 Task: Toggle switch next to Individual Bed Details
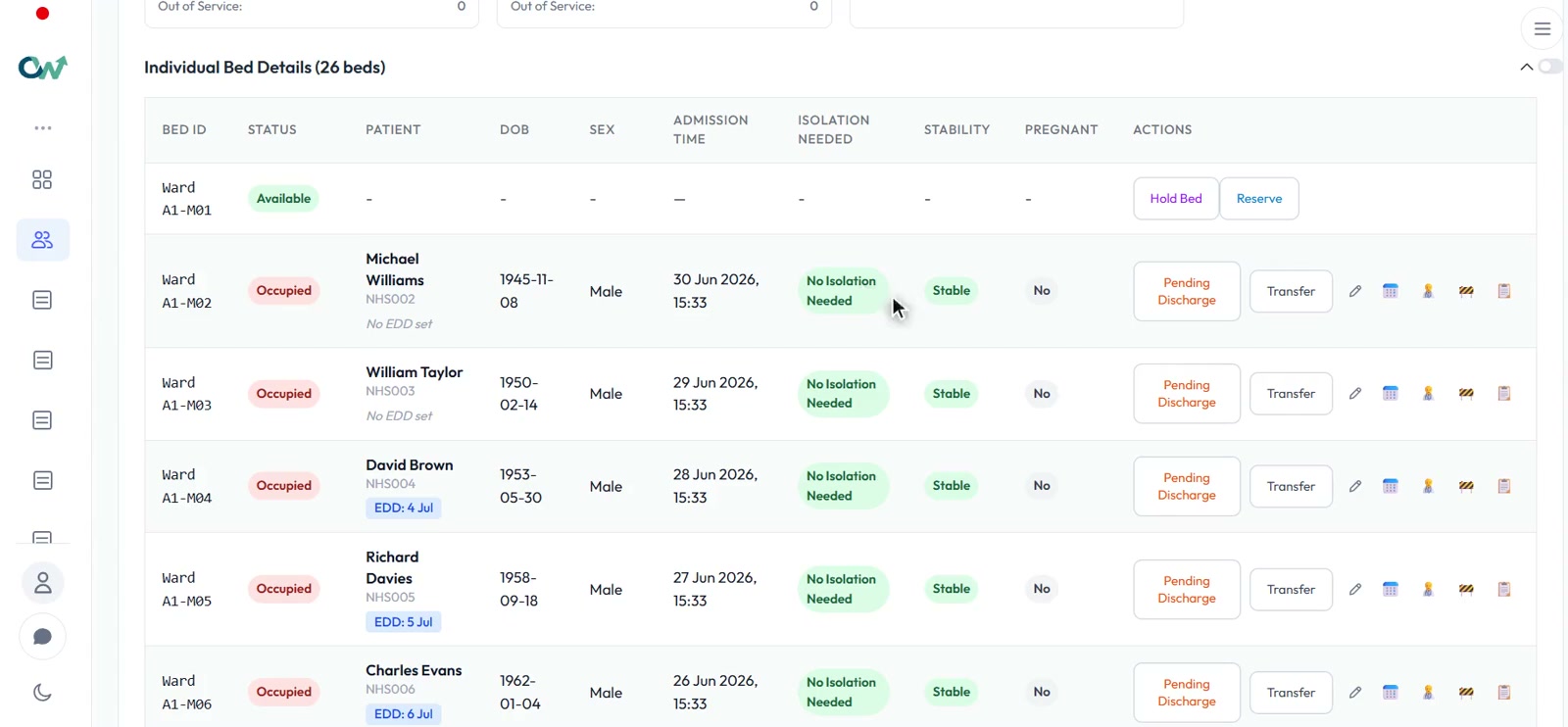click(1550, 67)
